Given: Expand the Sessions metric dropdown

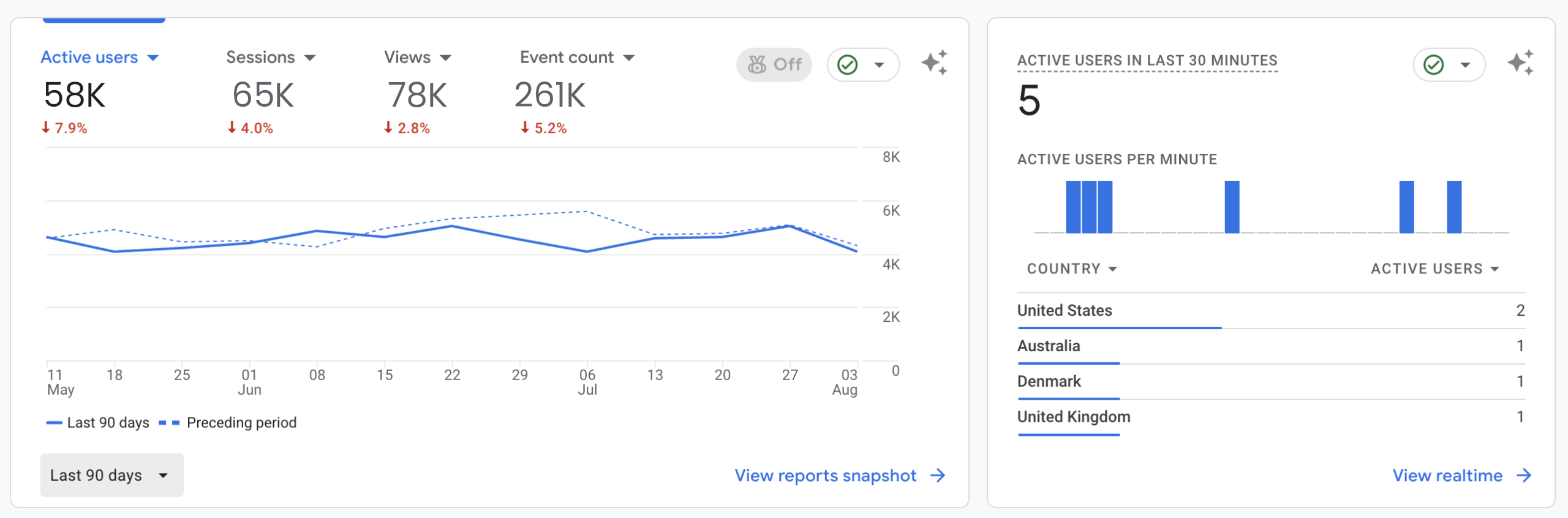Looking at the screenshot, I should click(310, 58).
